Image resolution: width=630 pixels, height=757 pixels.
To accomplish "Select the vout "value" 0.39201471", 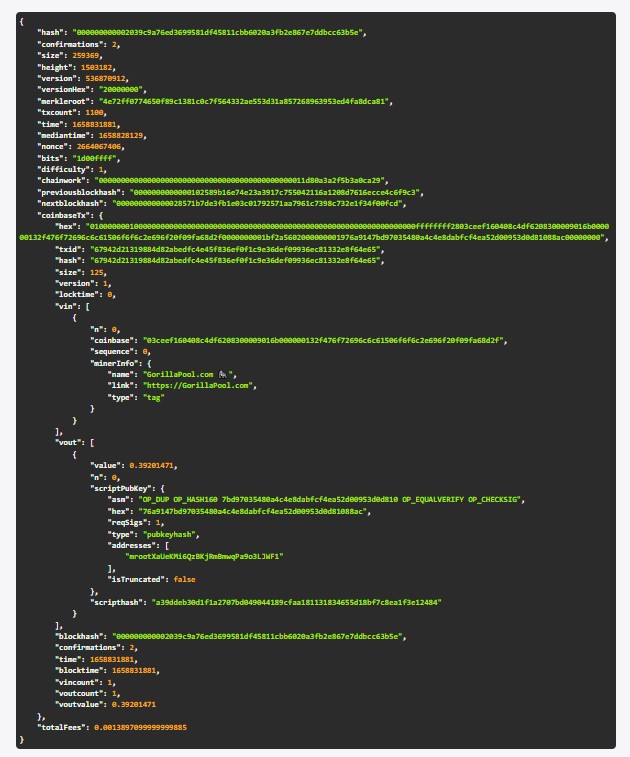I will tap(151, 465).
